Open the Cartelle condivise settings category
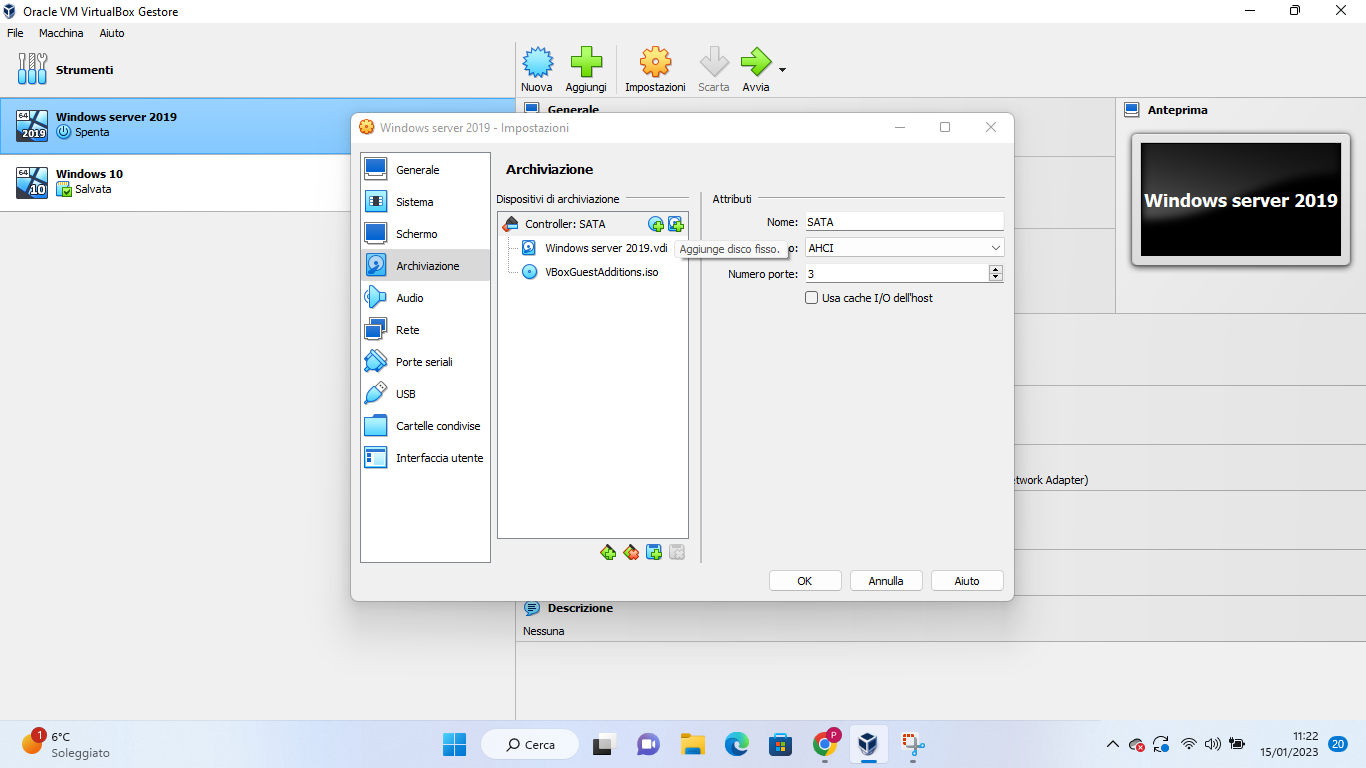Viewport: 1366px width, 768px height. click(425, 426)
